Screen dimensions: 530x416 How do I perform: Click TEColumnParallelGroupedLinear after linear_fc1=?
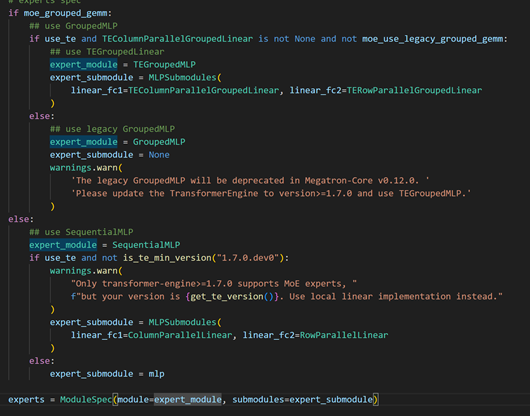coord(203,91)
